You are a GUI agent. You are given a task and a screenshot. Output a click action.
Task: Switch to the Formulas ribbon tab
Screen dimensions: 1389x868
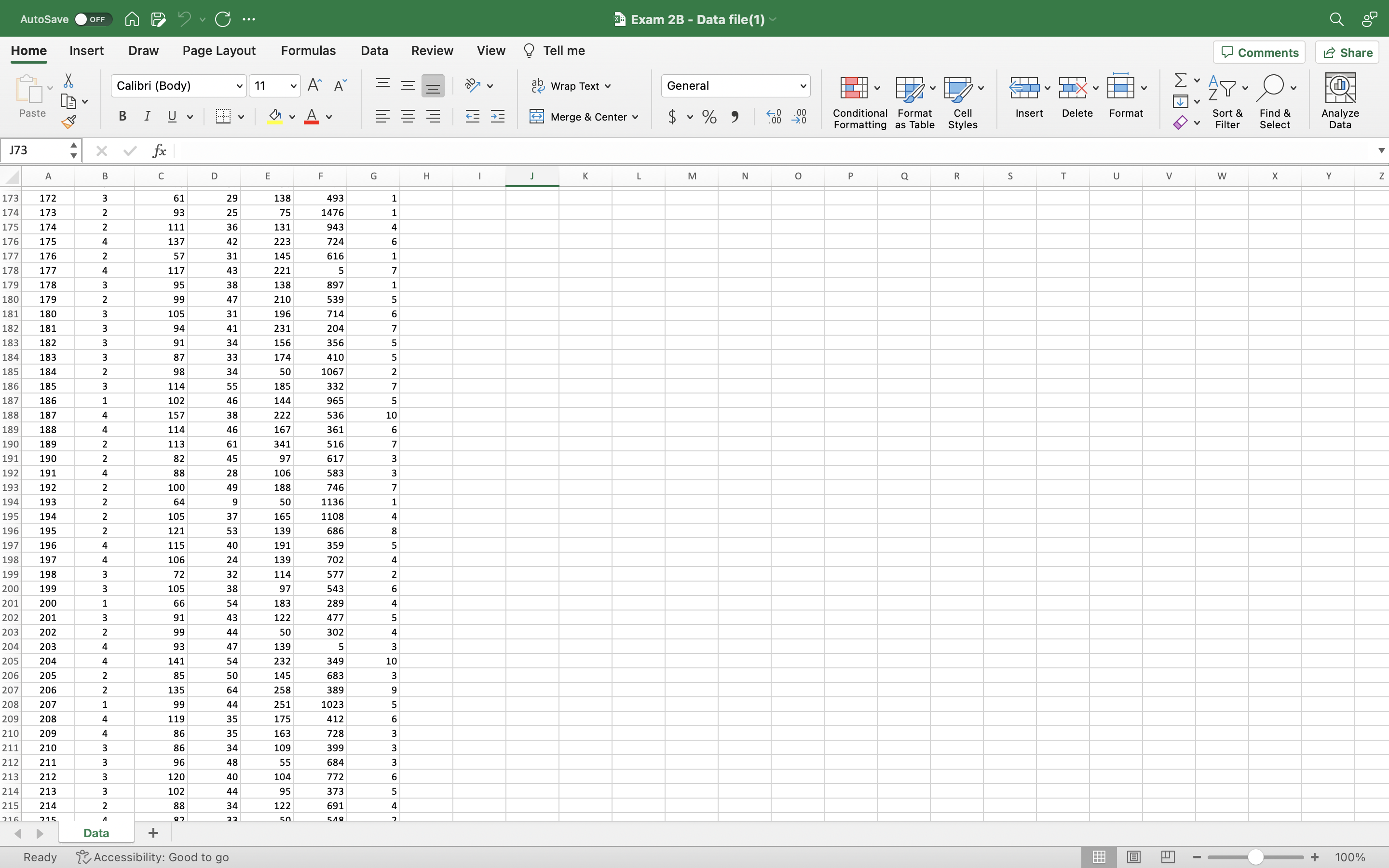[x=308, y=51]
